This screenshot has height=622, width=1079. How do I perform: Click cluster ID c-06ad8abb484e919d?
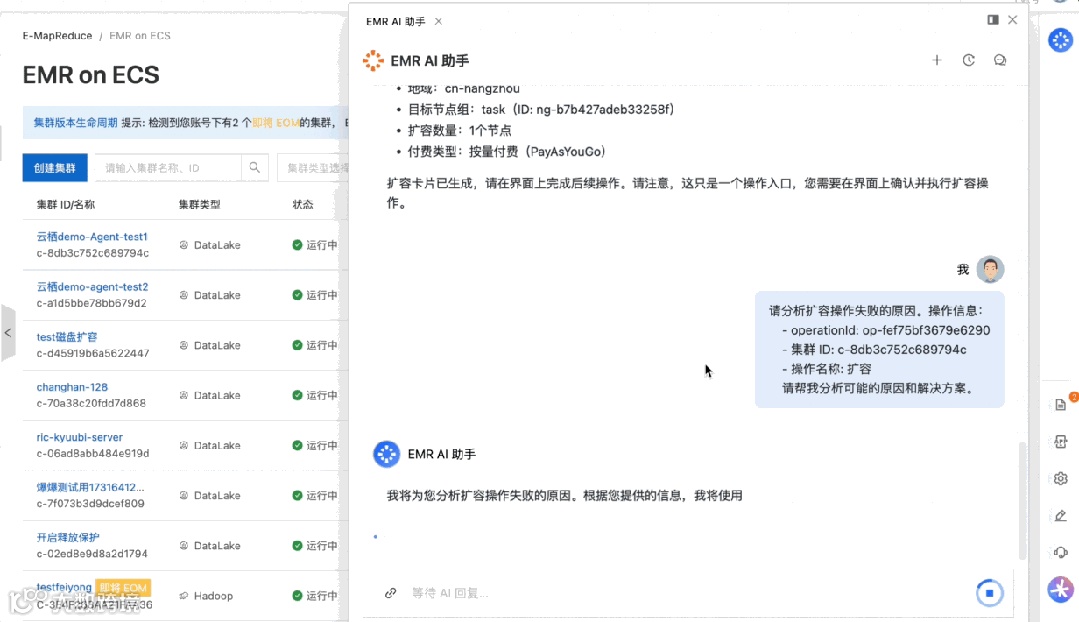93,453
